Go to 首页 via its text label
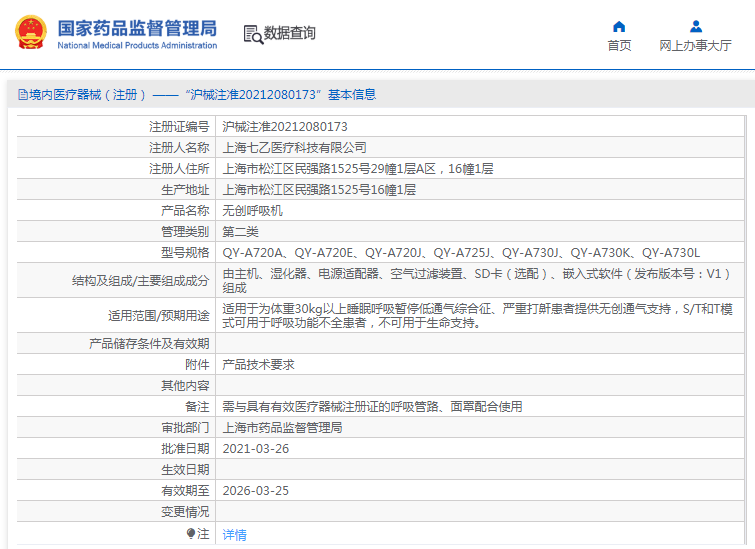 coord(619,46)
